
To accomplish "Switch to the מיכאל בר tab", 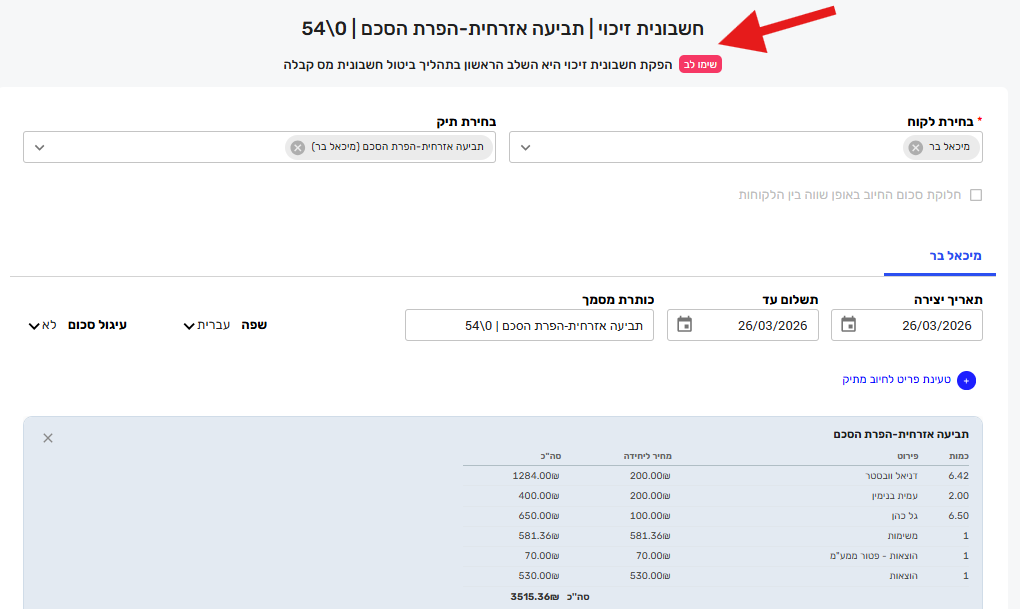I will click(939, 256).
